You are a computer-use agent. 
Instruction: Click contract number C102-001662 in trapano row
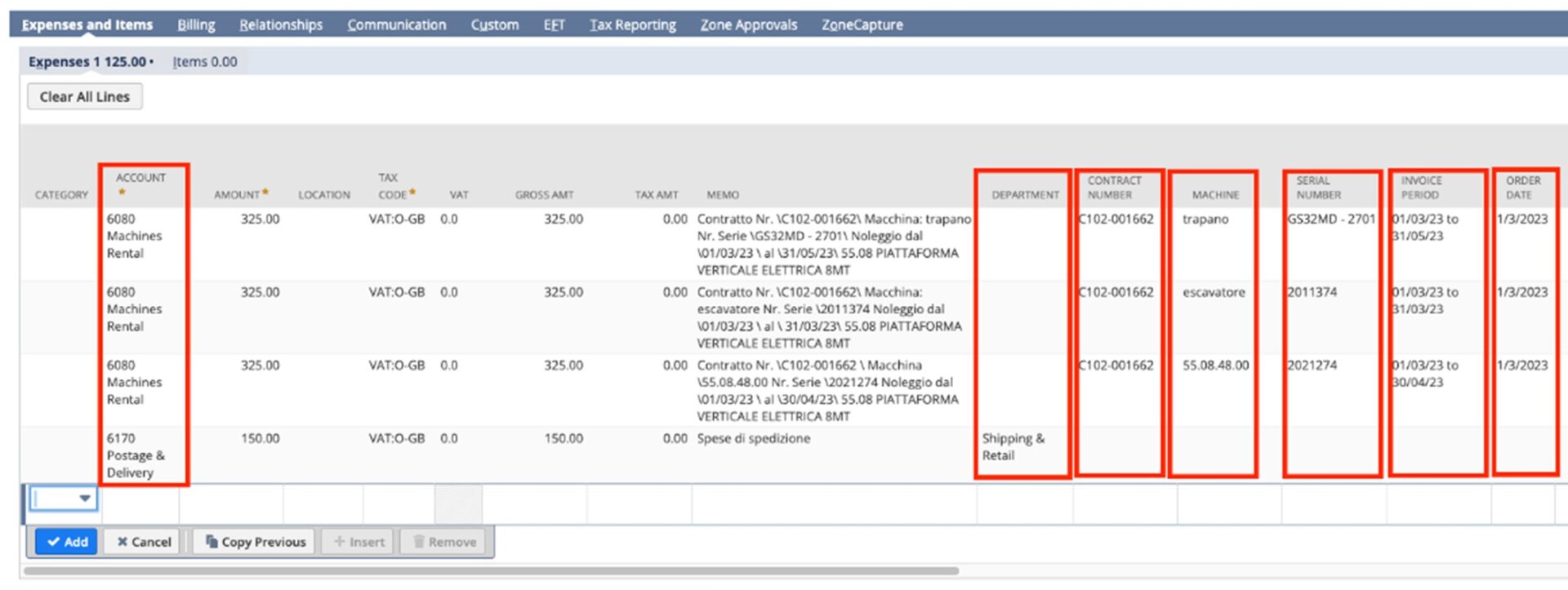(1116, 219)
